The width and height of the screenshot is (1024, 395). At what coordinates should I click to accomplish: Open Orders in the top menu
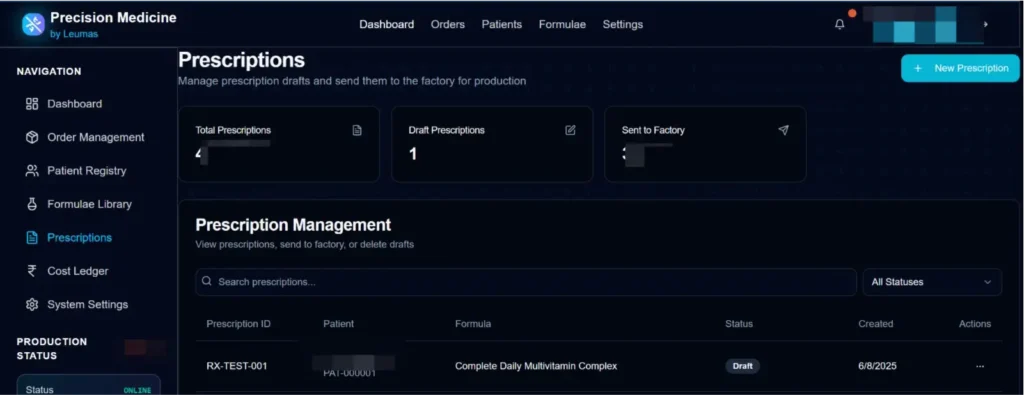click(448, 24)
